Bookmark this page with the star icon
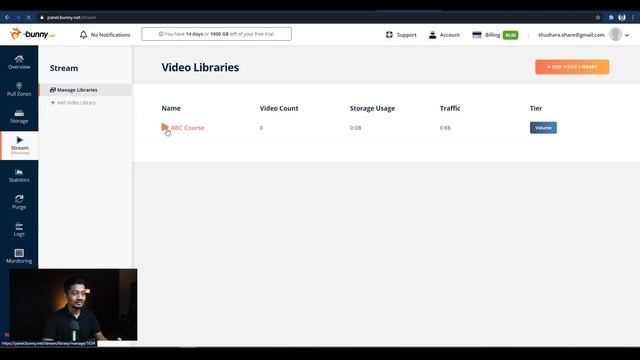Viewport: 640px width, 360px height. tap(598, 18)
